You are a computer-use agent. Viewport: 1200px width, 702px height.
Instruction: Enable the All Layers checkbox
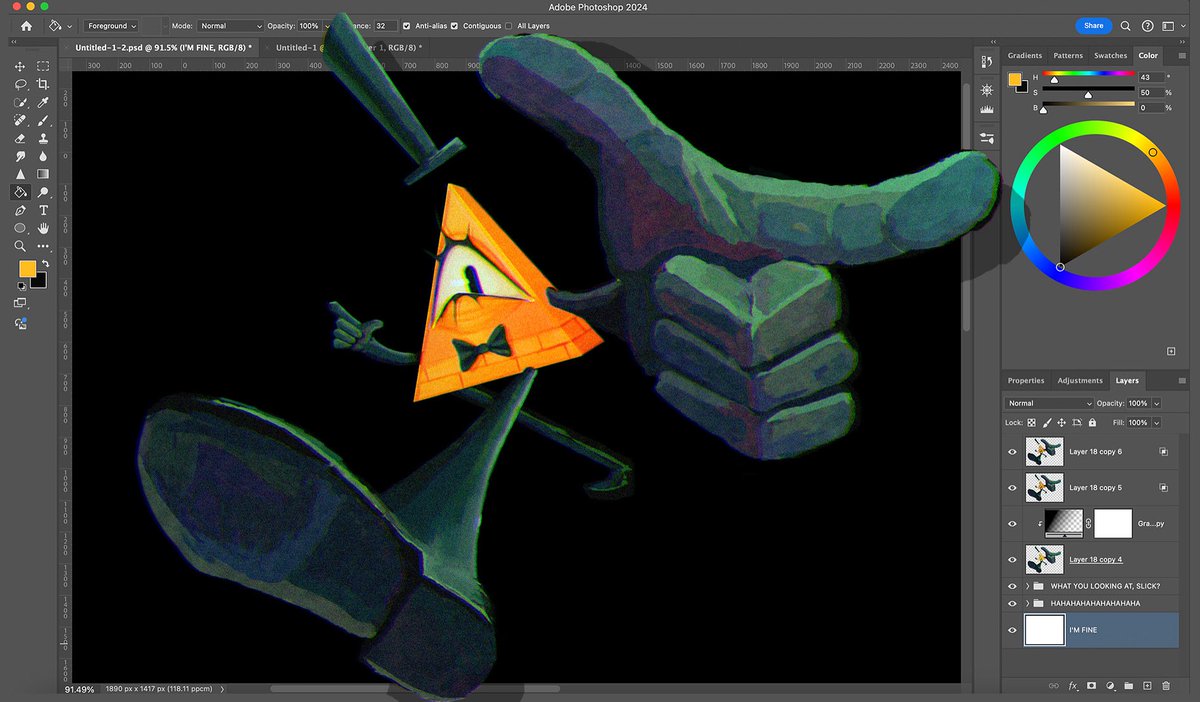tap(509, 25)
